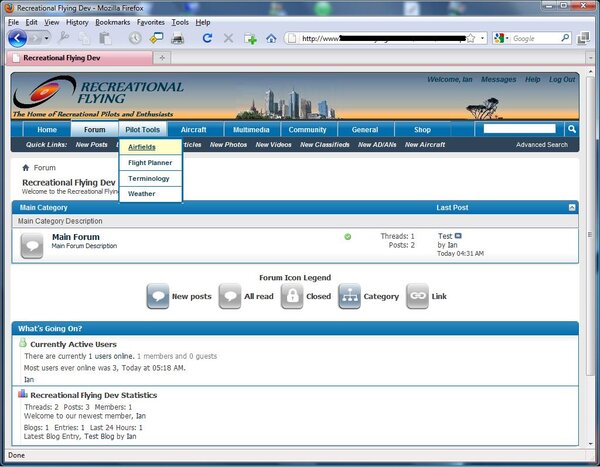Click the Currently Active Users icon

[23, 343]
